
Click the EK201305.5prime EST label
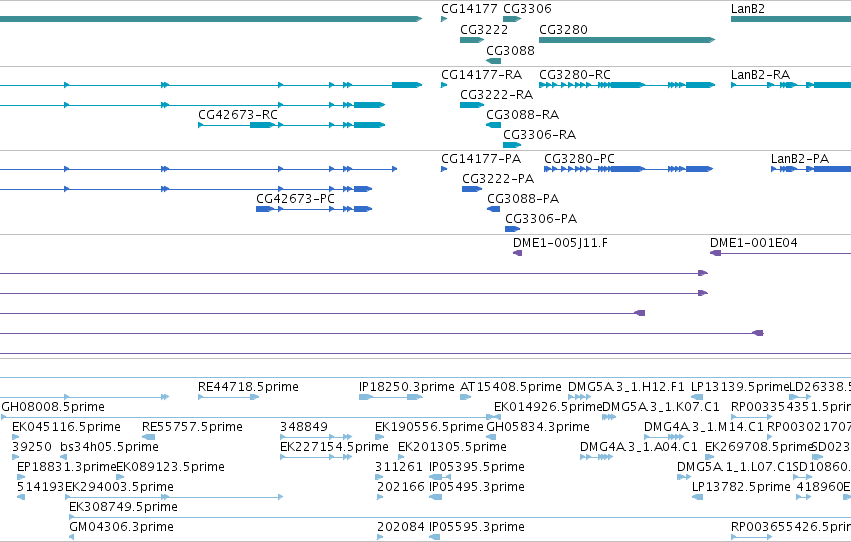point(452,447)
